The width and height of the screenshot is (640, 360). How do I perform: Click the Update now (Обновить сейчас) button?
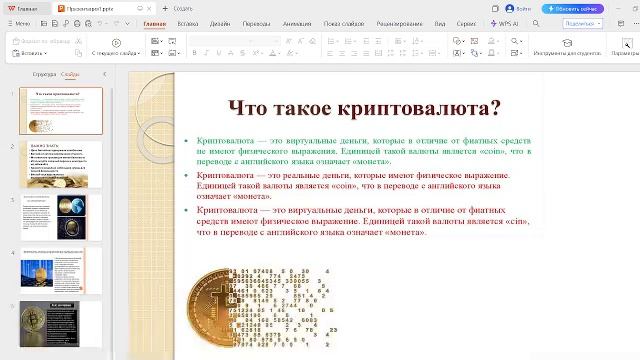[x=573, y=9]
